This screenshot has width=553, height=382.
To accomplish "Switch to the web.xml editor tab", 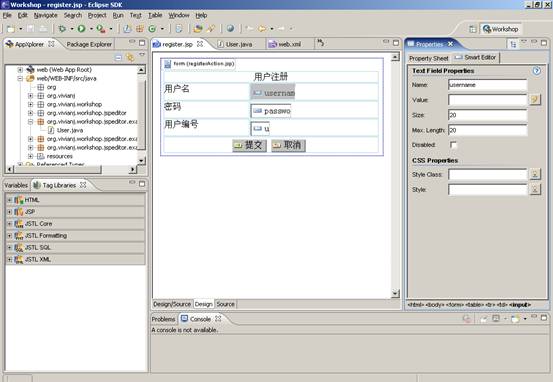I will click(x=285, y=44).
